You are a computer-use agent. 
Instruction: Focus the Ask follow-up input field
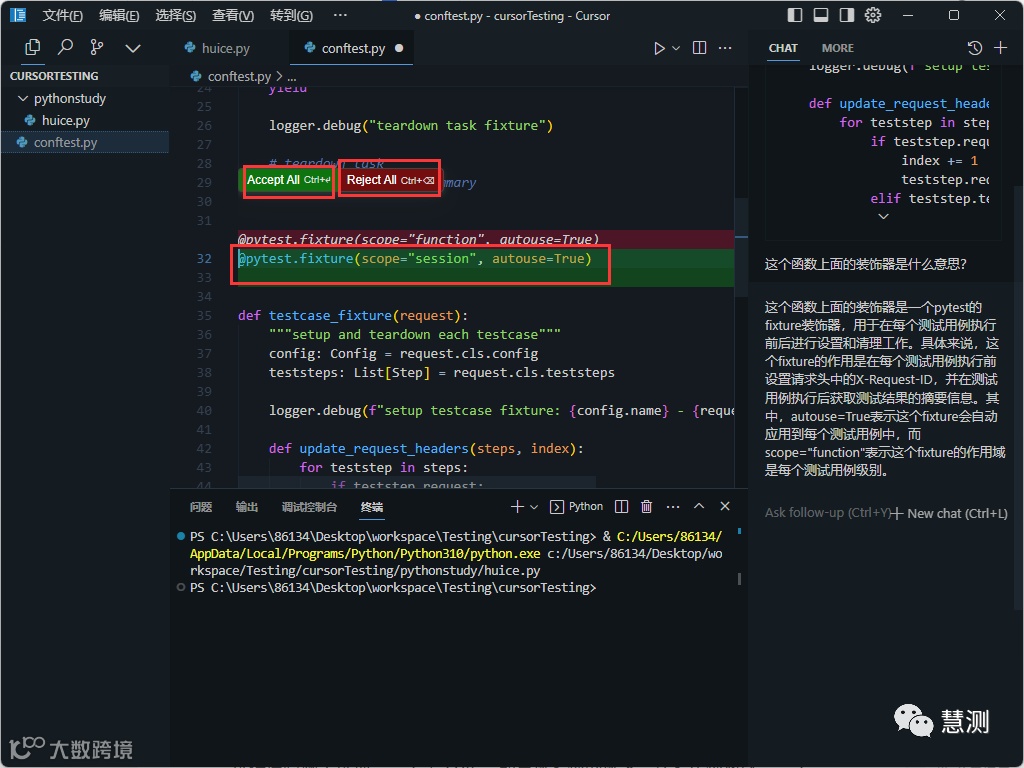coord(827,513)
